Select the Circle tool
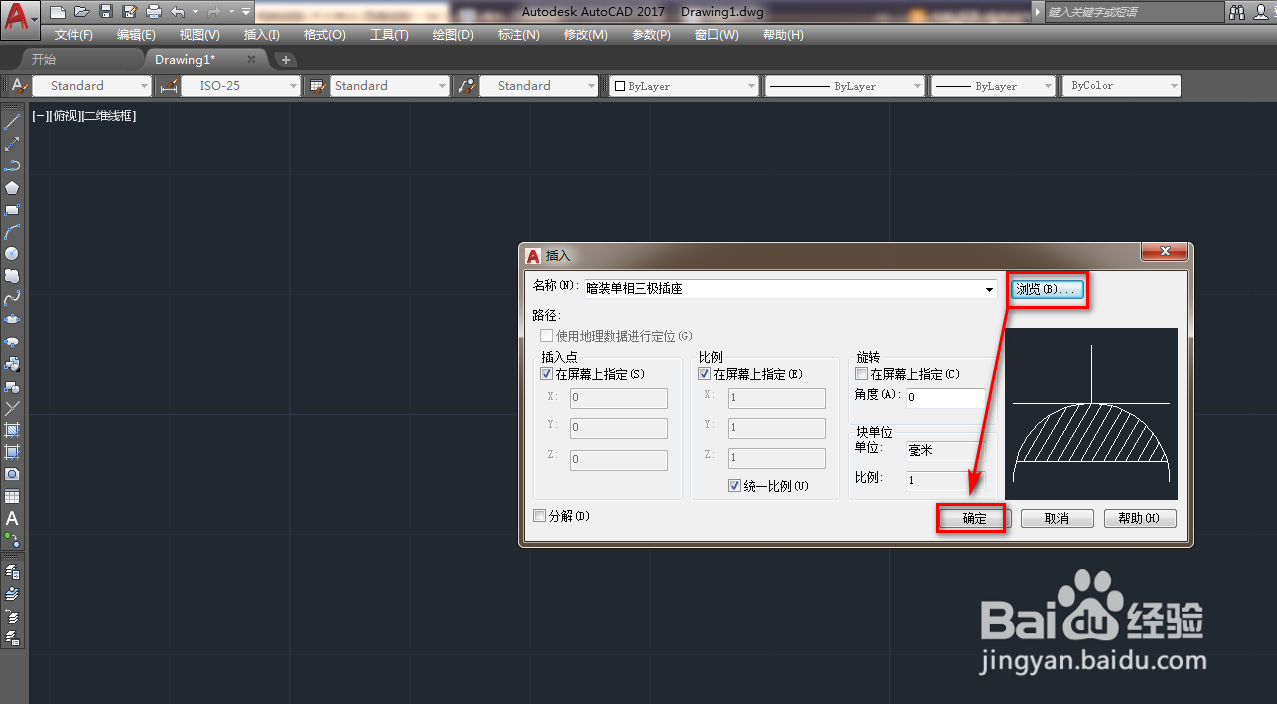 (x=12, y=254)
